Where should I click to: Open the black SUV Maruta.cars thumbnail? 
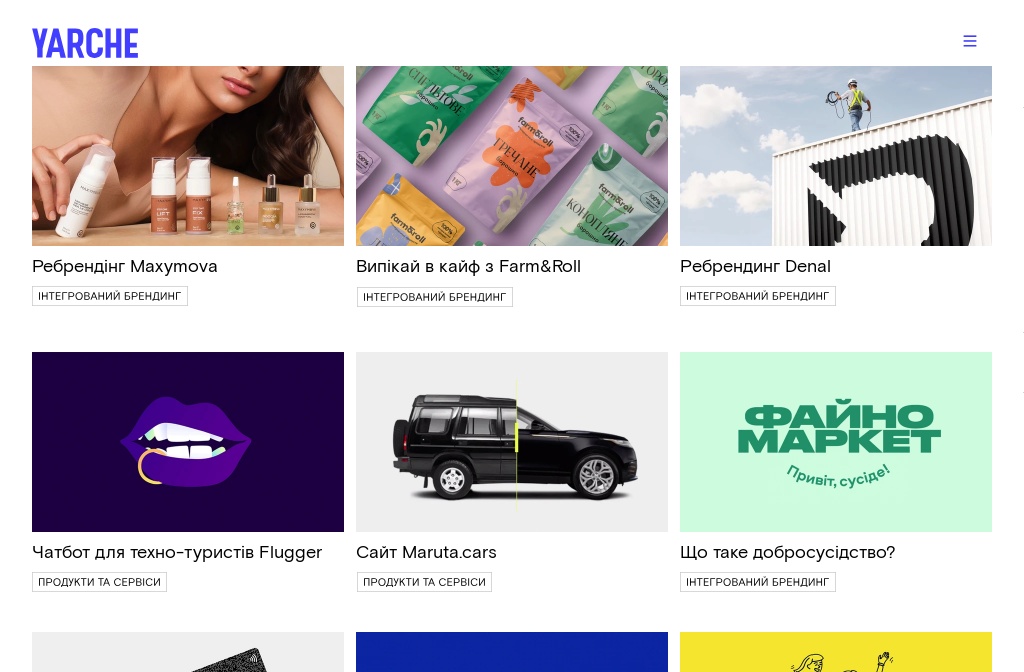point(512,442)
